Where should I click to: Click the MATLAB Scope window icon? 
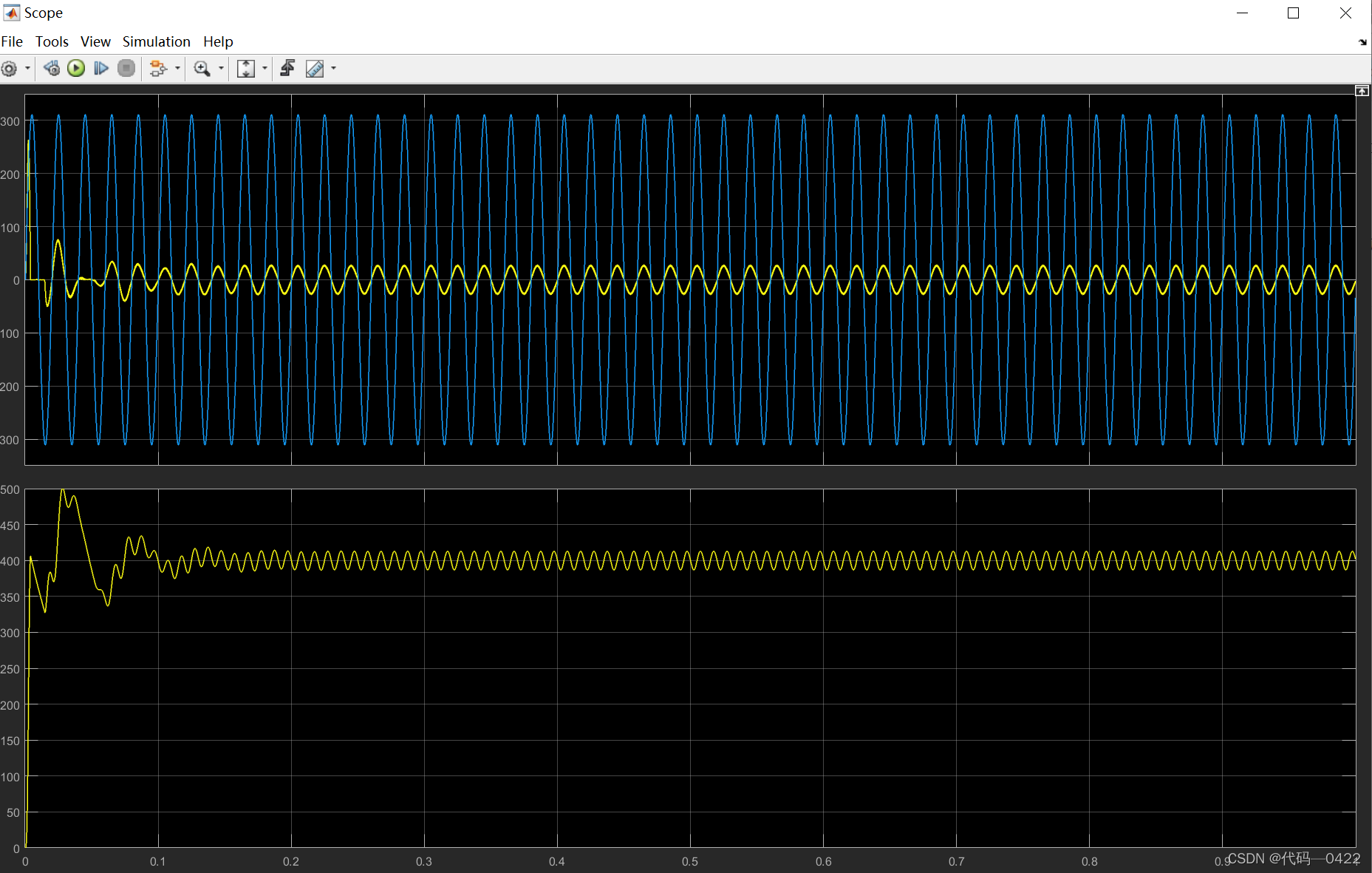coord(12,13)
